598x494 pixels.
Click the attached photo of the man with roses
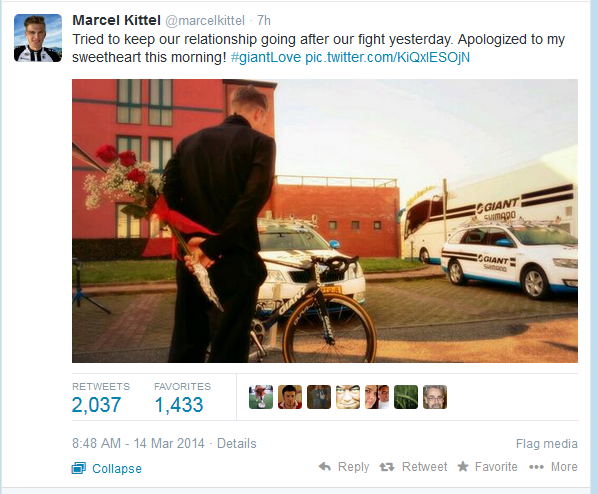tap(325, 221)
